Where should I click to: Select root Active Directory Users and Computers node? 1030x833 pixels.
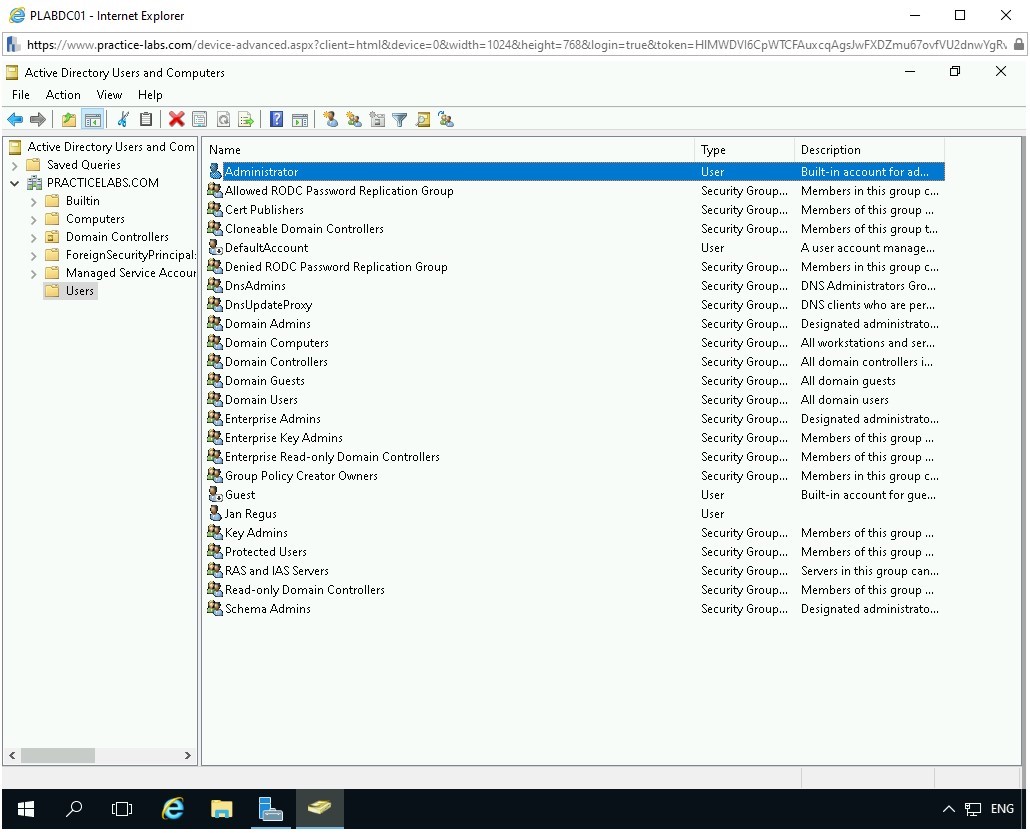pyautogui.click(x=110, y=147)
